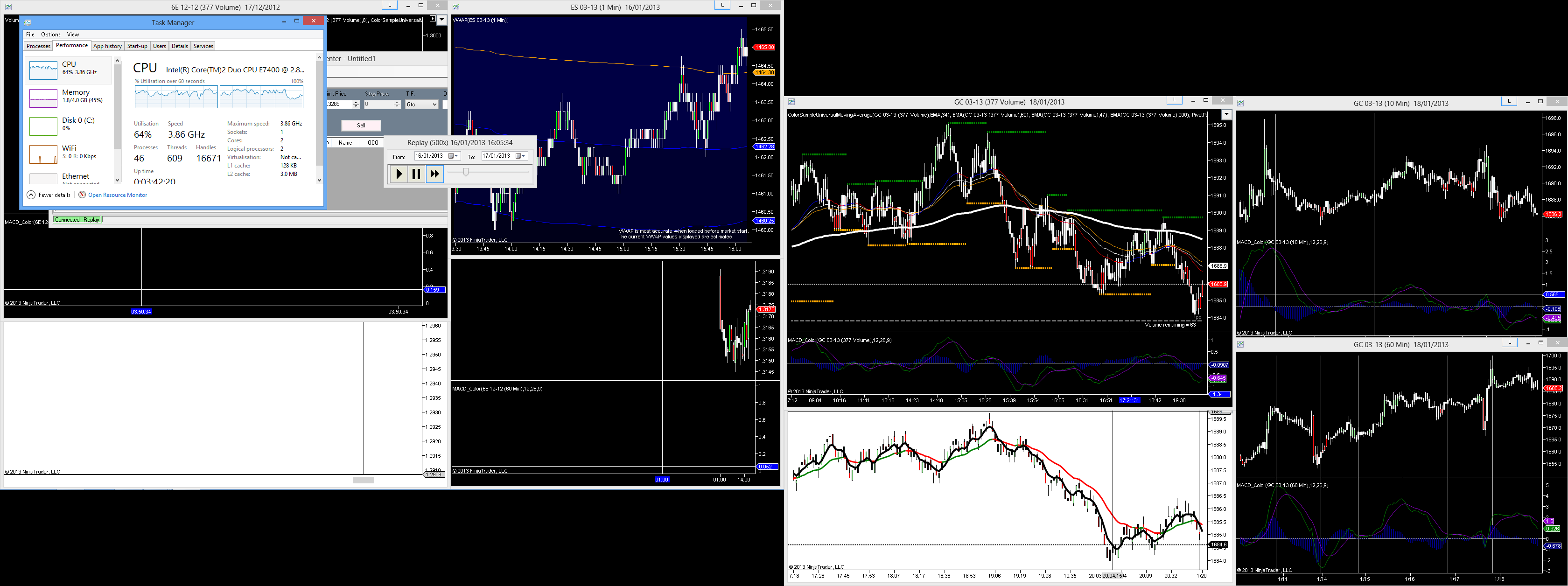
Task: Click the GC 03-13 (10 Min) window icon
Action: click(x=1240, y=103)
